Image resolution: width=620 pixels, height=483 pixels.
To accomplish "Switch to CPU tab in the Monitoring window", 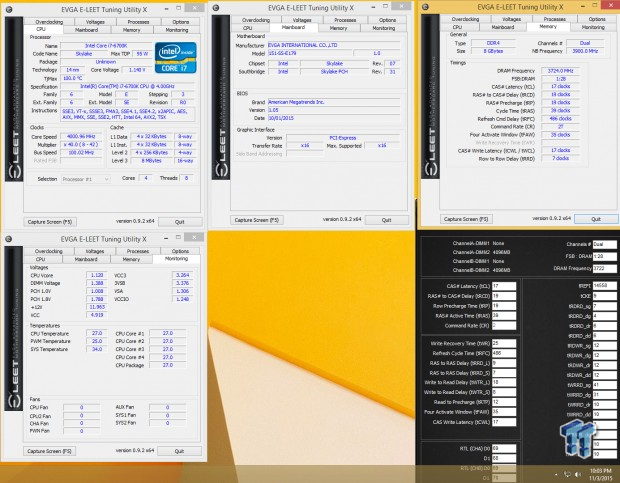I will (x=40, y=259).
